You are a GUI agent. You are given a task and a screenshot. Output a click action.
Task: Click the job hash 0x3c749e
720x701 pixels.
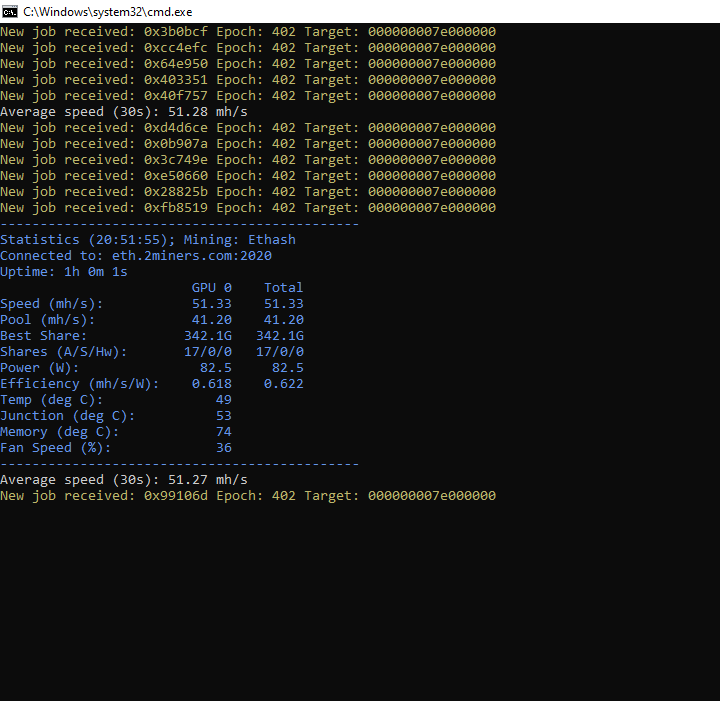(x=176, y=160)
